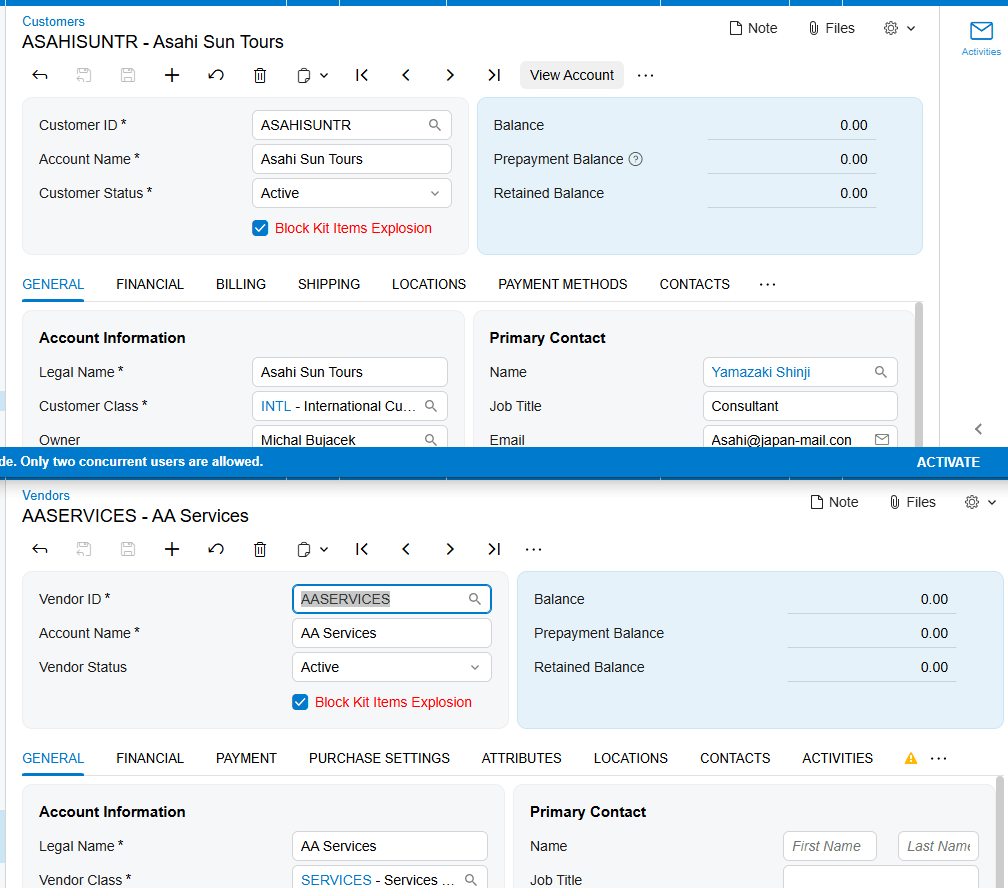This screenshot has height=888, width=1008.
Task: Go to last customer record
Action: click(x=493, y=75)
